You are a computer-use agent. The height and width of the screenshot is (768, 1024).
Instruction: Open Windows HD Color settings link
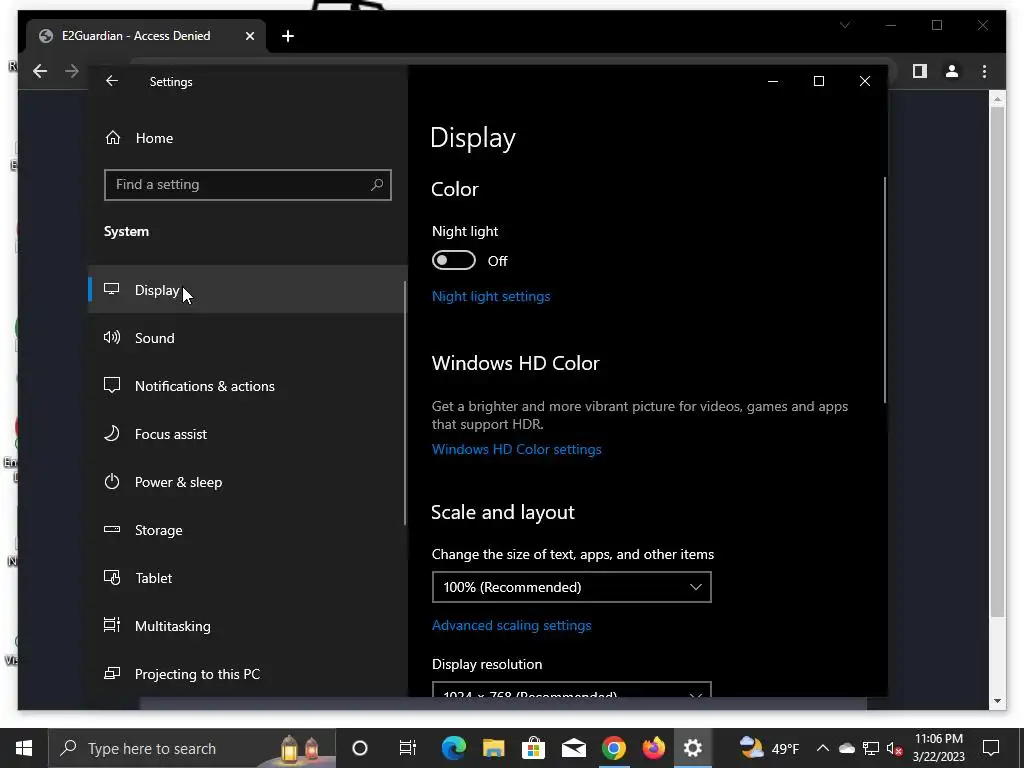[517, 449]
